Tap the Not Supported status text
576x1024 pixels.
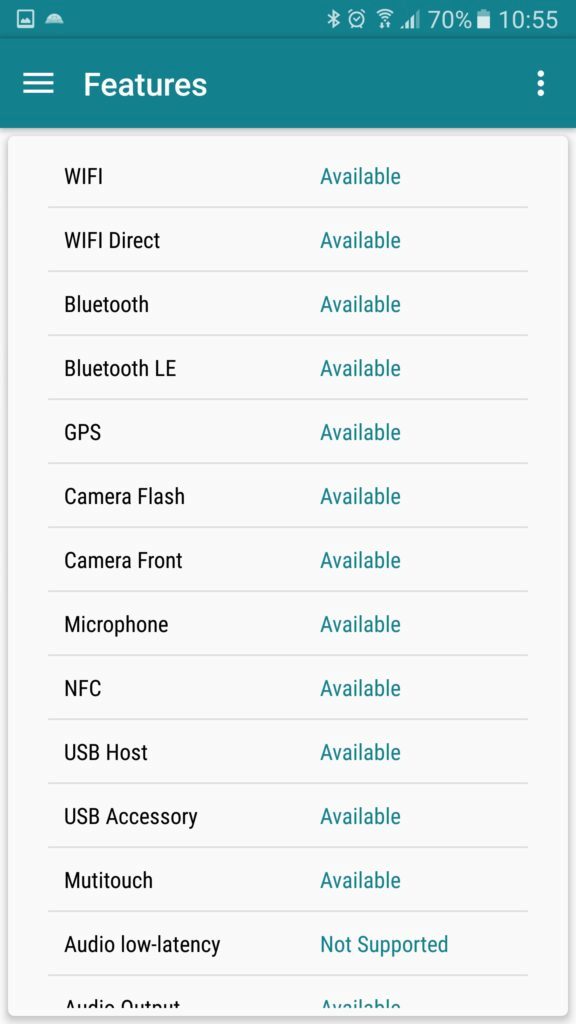[384, 944]
